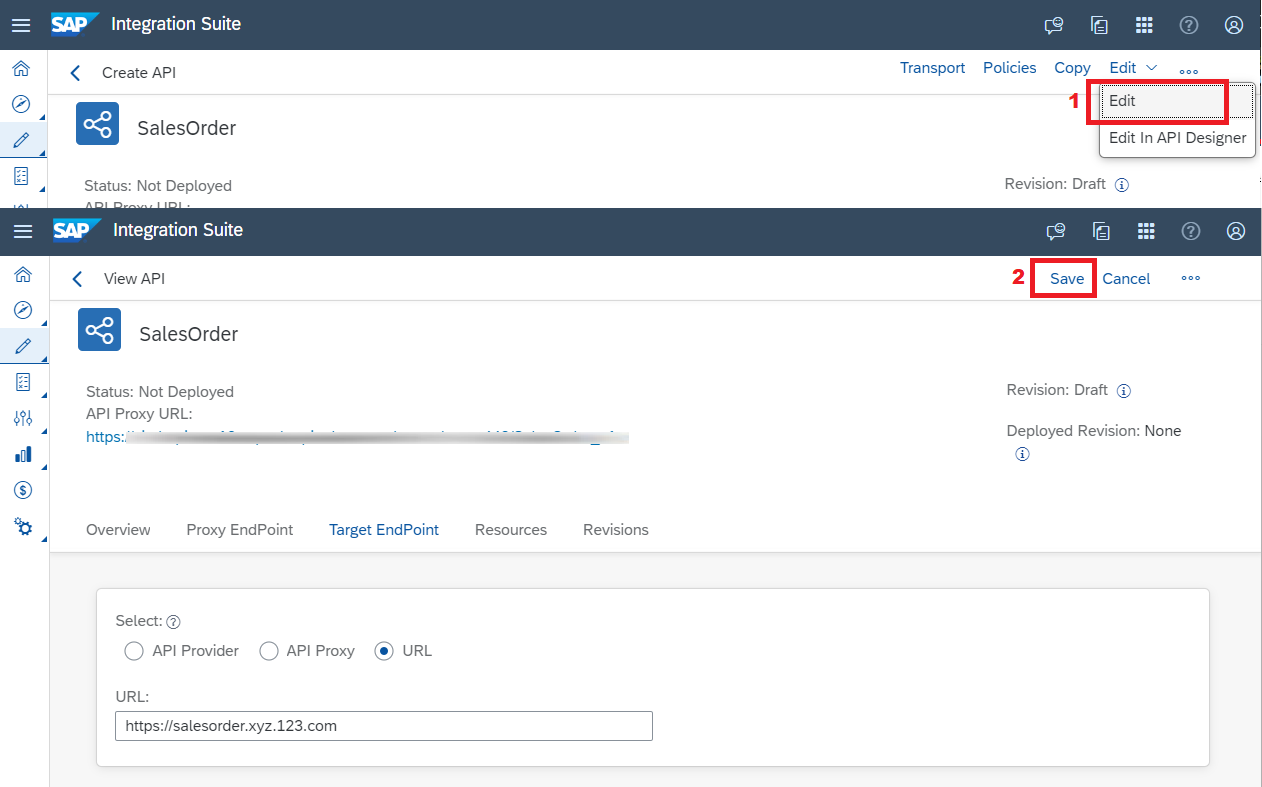Go back using arrow beside View API
The image size is (1262, 787).
click(x=77, y=279)
